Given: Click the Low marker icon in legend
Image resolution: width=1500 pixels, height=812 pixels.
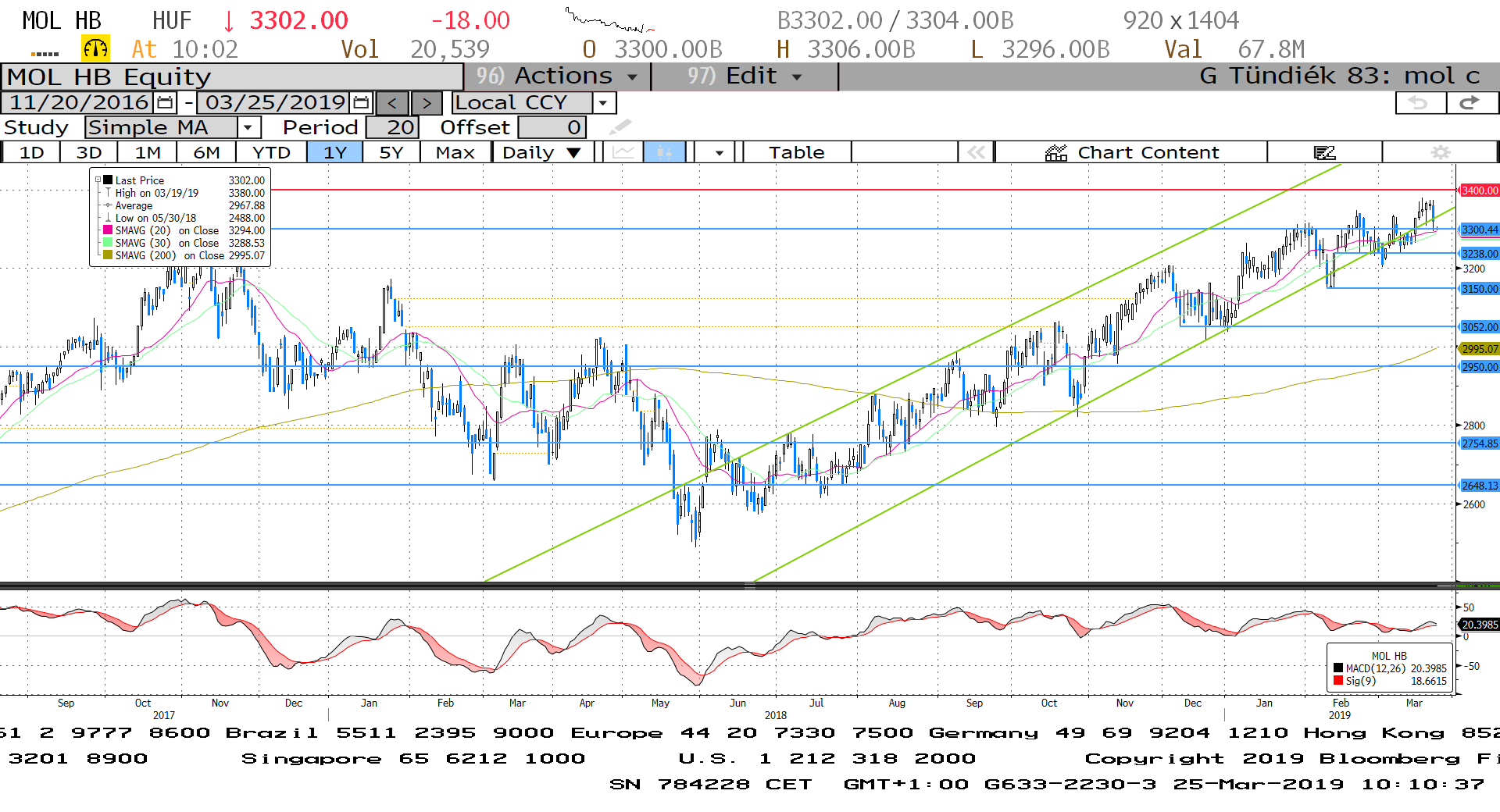Looking at the screenshot, I should [x=108, y=218].
